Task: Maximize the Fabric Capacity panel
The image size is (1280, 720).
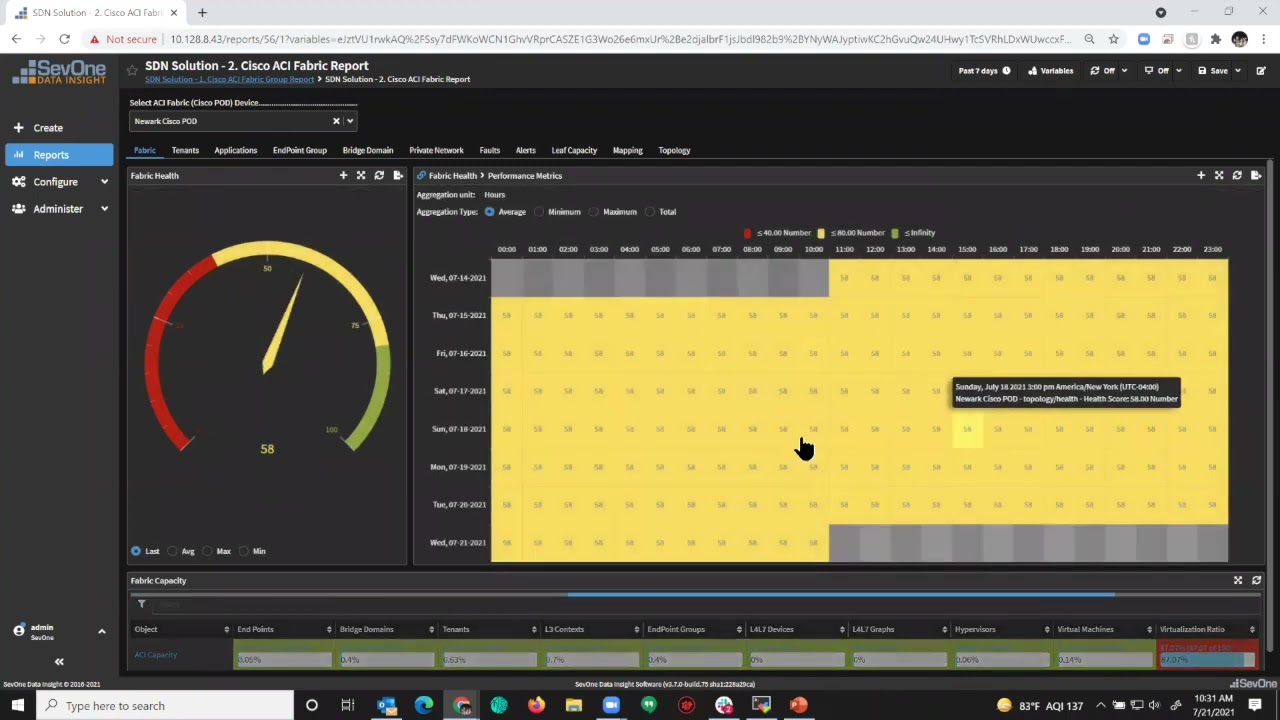Action: (1238, 580)
